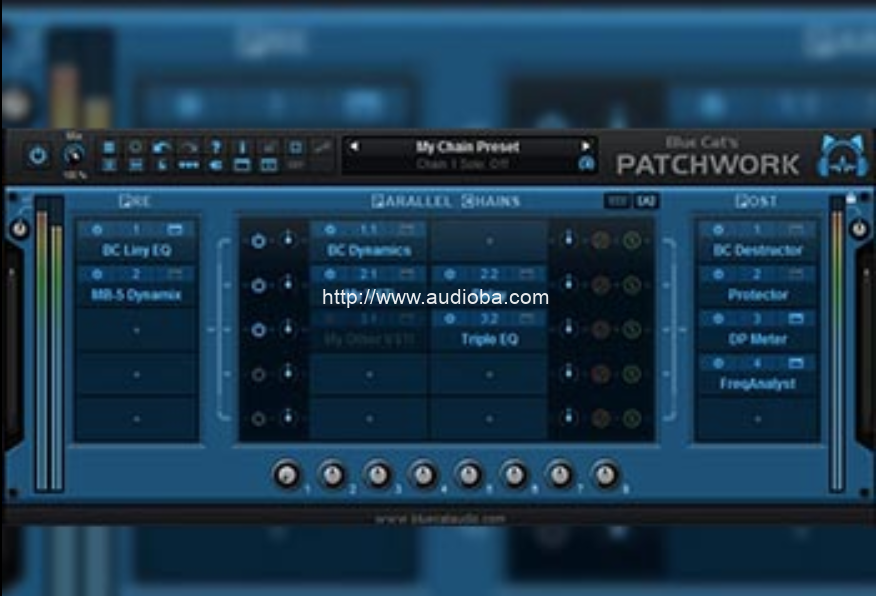Click the Blue Cat headphones logo

pos(842,156)
